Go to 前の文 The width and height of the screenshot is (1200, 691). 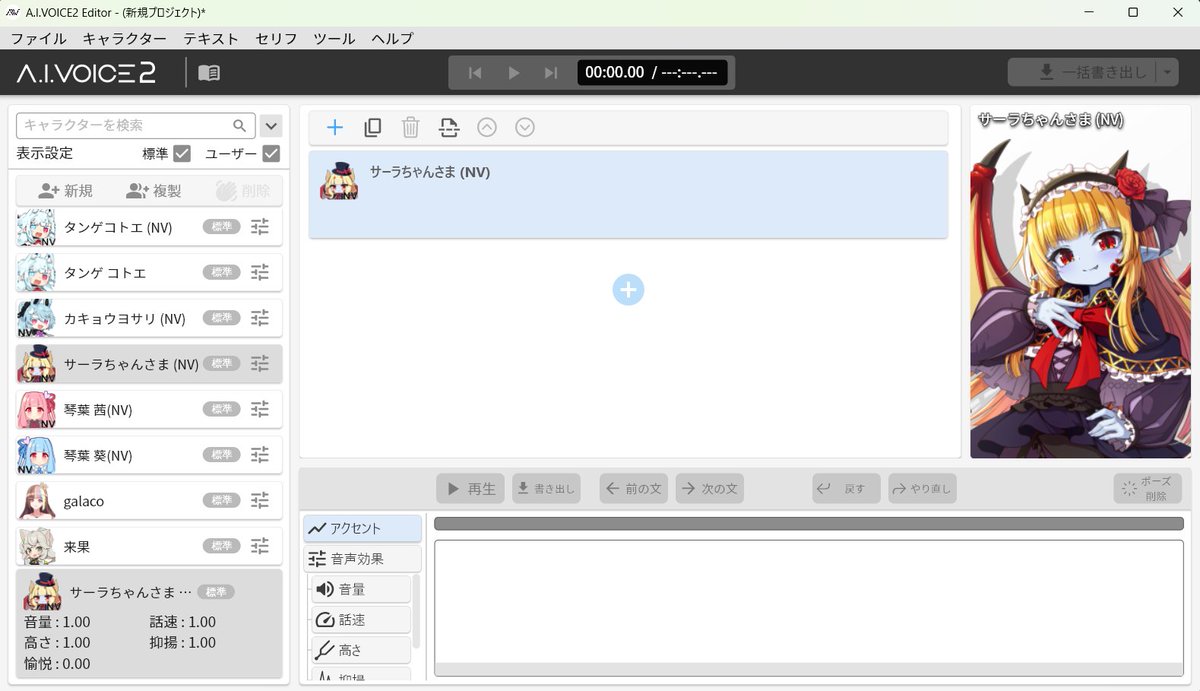tap(634, 489)
